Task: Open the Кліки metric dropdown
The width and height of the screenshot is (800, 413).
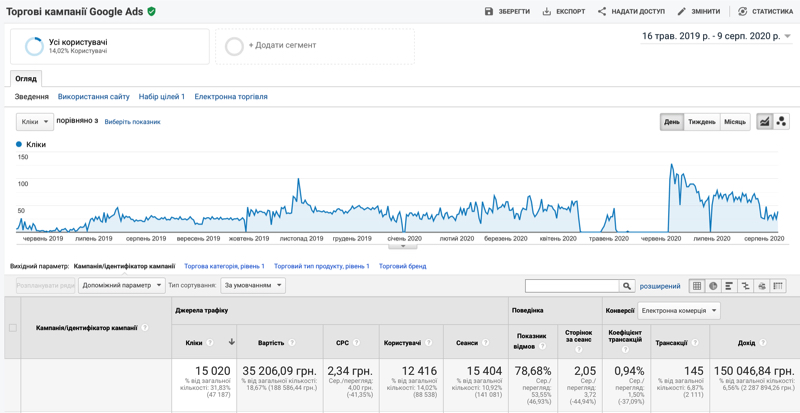Action: point(34,122)
